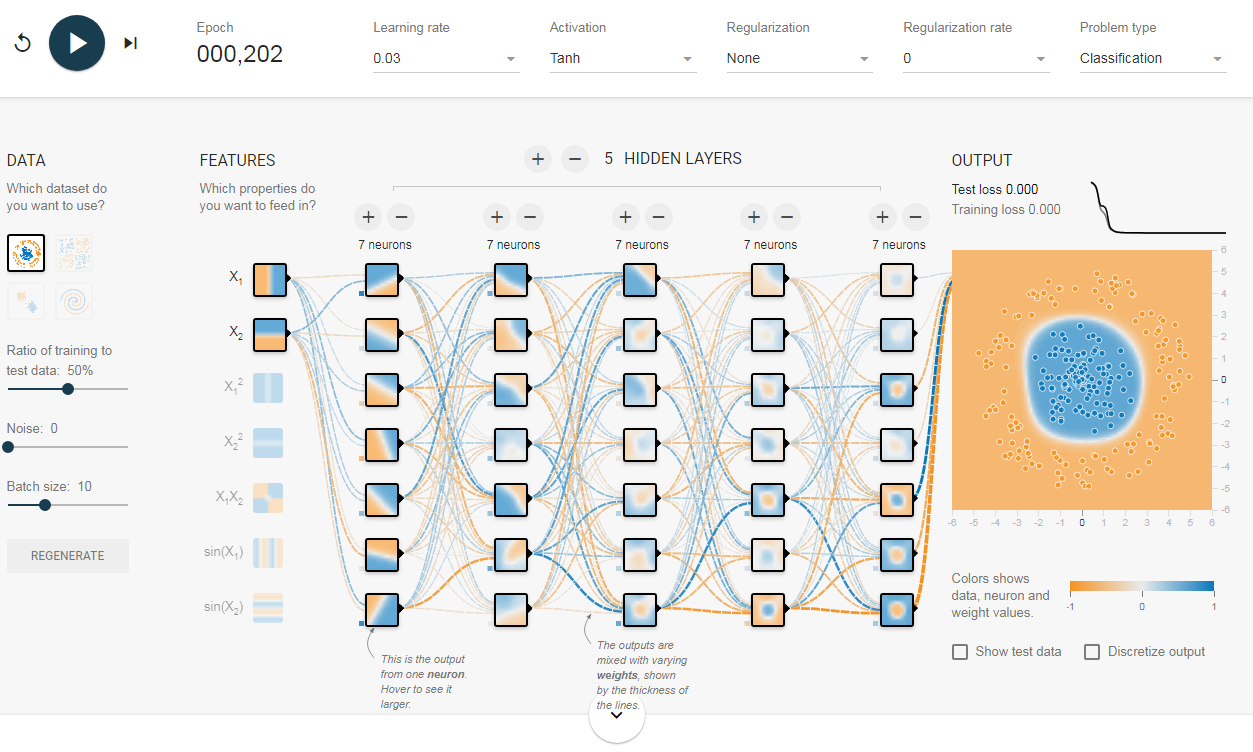The width and height of the screenshot is (1253, 752).
Task: Click the X1 feature node
Action: point(270,279)
